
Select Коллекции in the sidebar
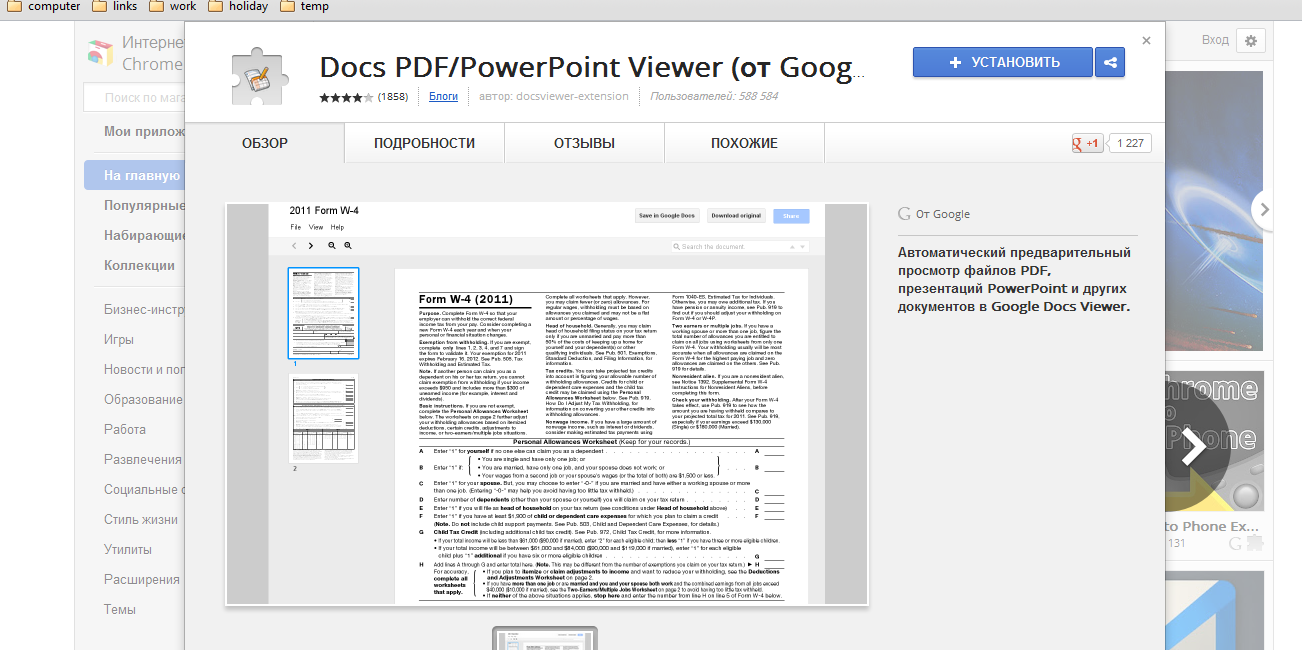point(139,265)
